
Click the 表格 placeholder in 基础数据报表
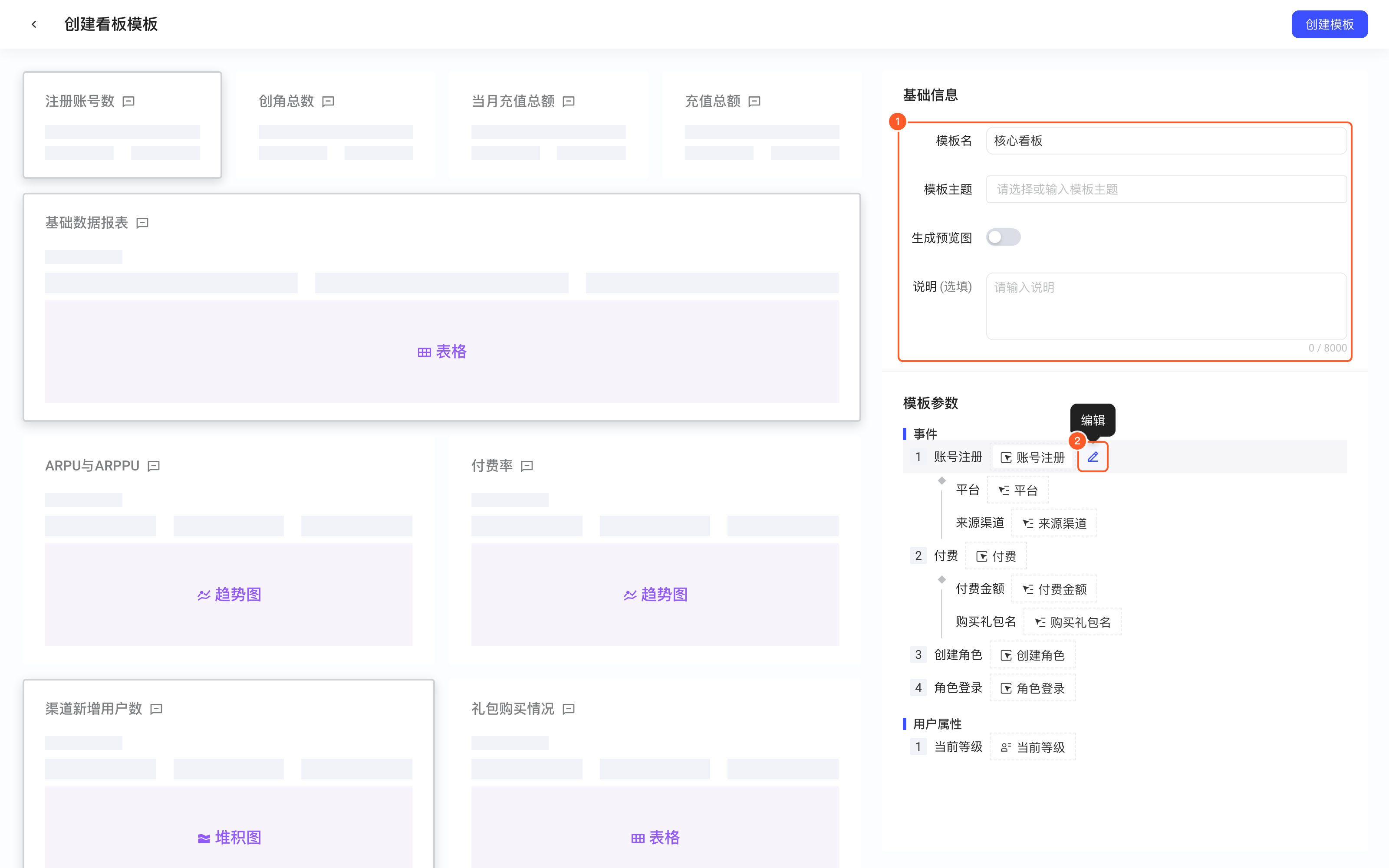pos(442,352)
